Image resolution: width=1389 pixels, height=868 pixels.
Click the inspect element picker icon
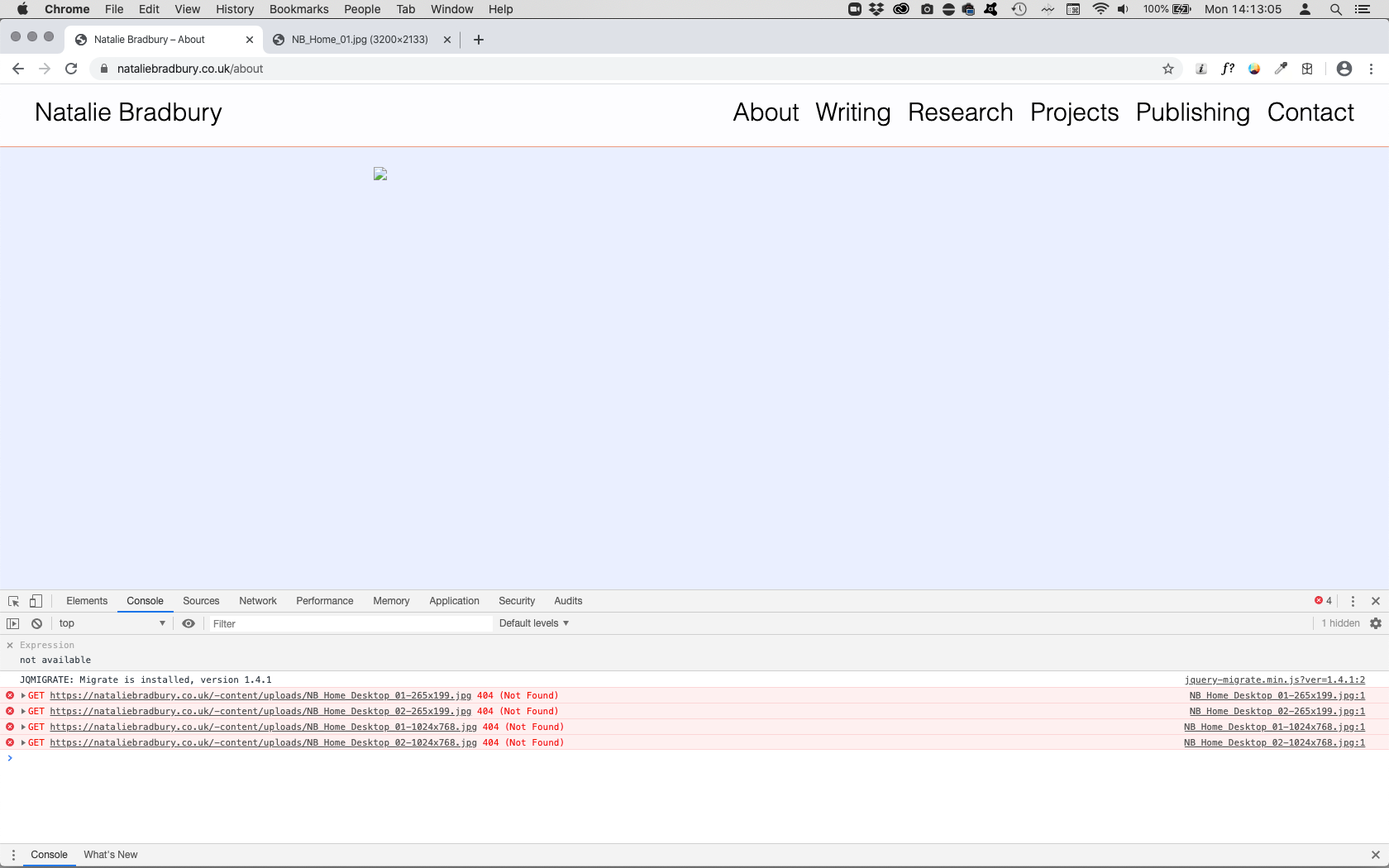click(13, 601)
